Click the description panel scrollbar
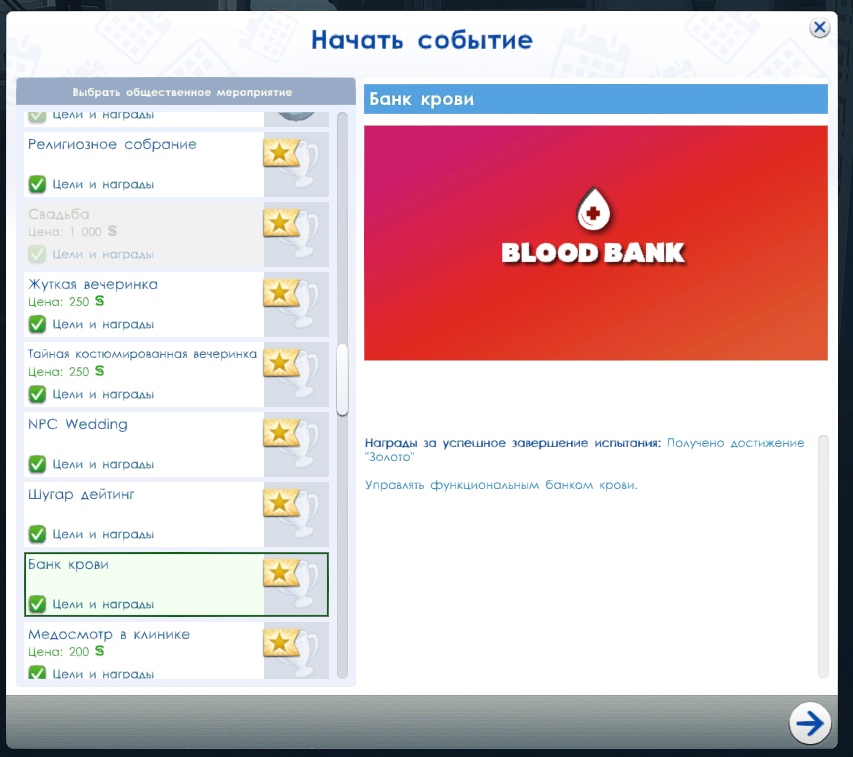The height and width of the screenshot is (757, 853). point(823,556)
